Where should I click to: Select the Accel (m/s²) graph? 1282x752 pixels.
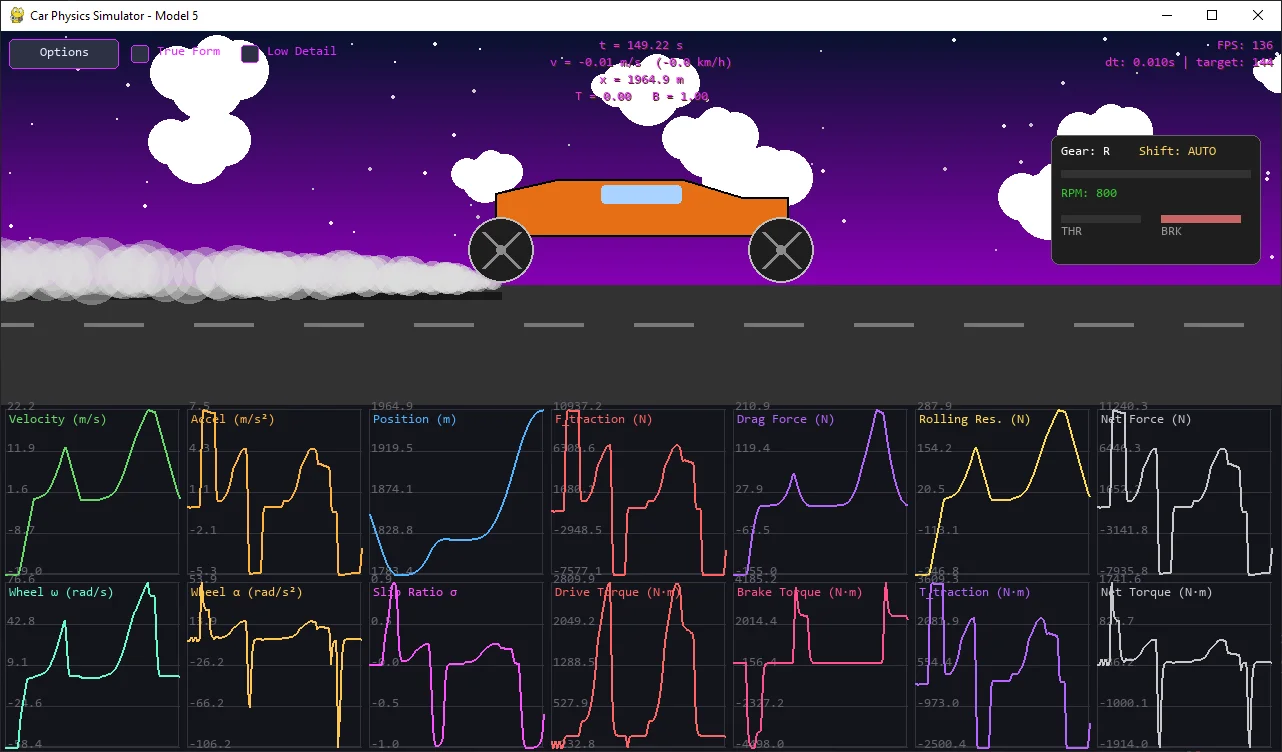pyautogui.click(x=275, y=492)
